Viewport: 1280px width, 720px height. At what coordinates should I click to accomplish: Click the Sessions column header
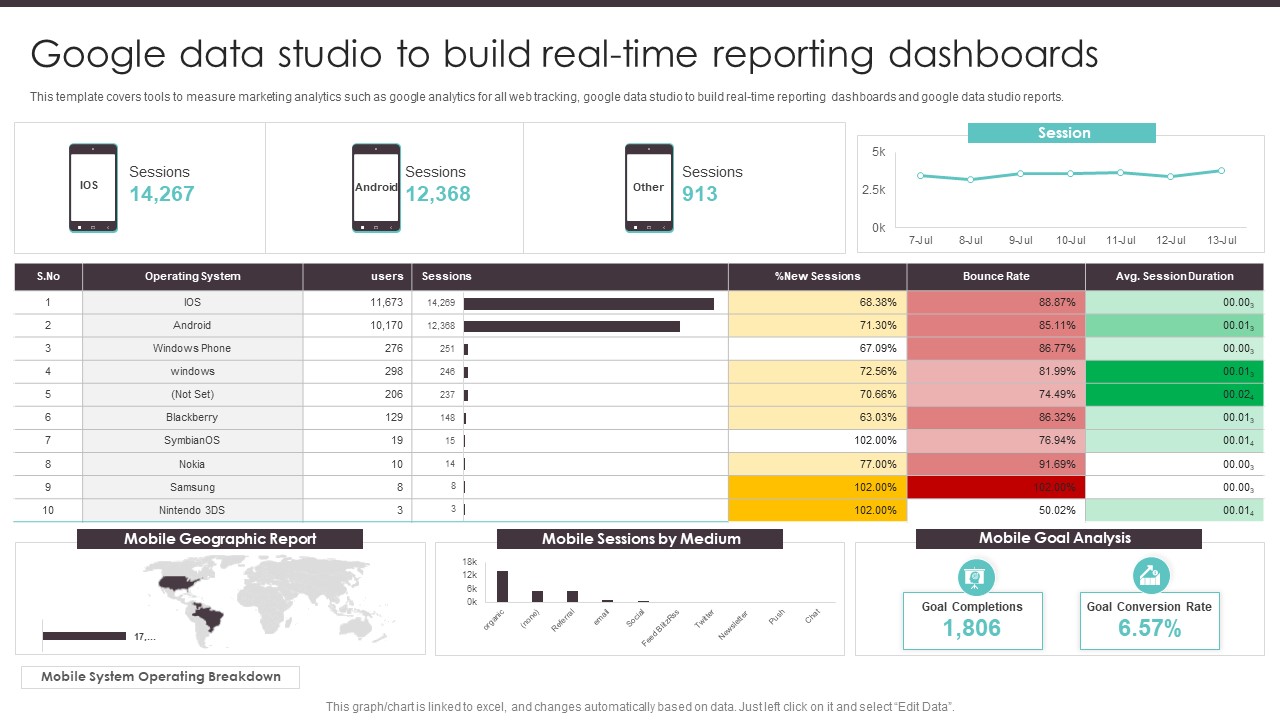(x=570, y=277)
